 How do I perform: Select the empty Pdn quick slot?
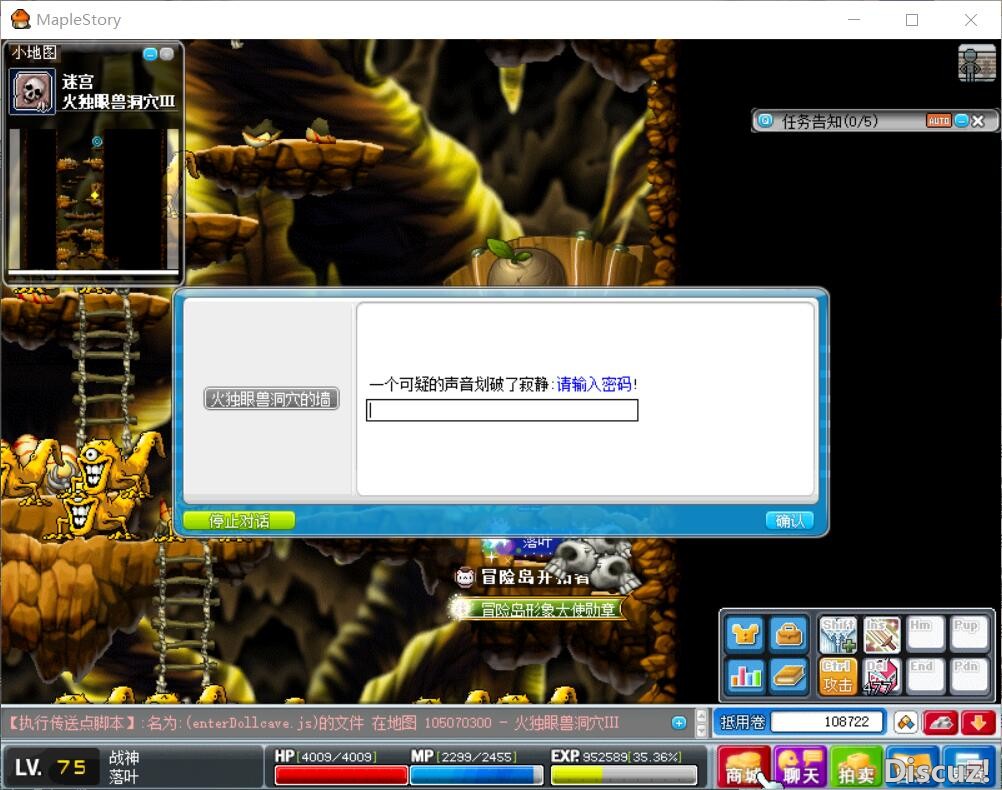pos(969,676)
